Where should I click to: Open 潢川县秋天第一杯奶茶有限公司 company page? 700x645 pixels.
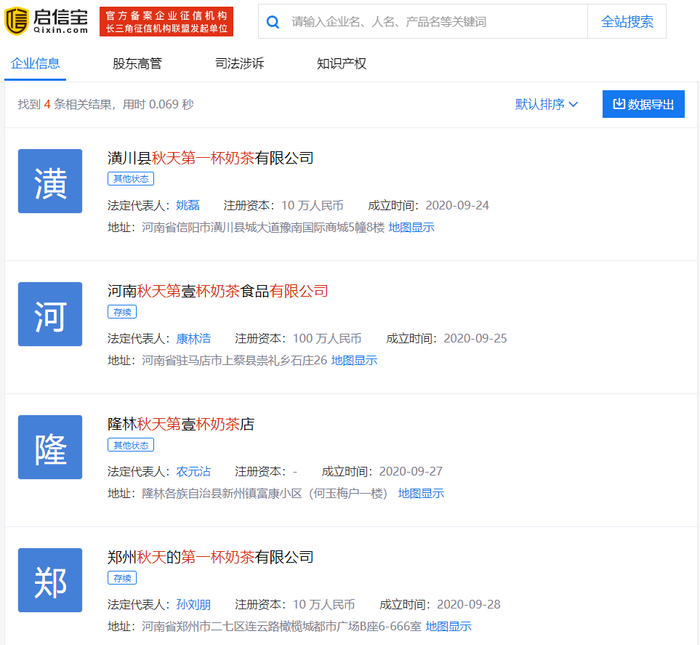(210, 158)
